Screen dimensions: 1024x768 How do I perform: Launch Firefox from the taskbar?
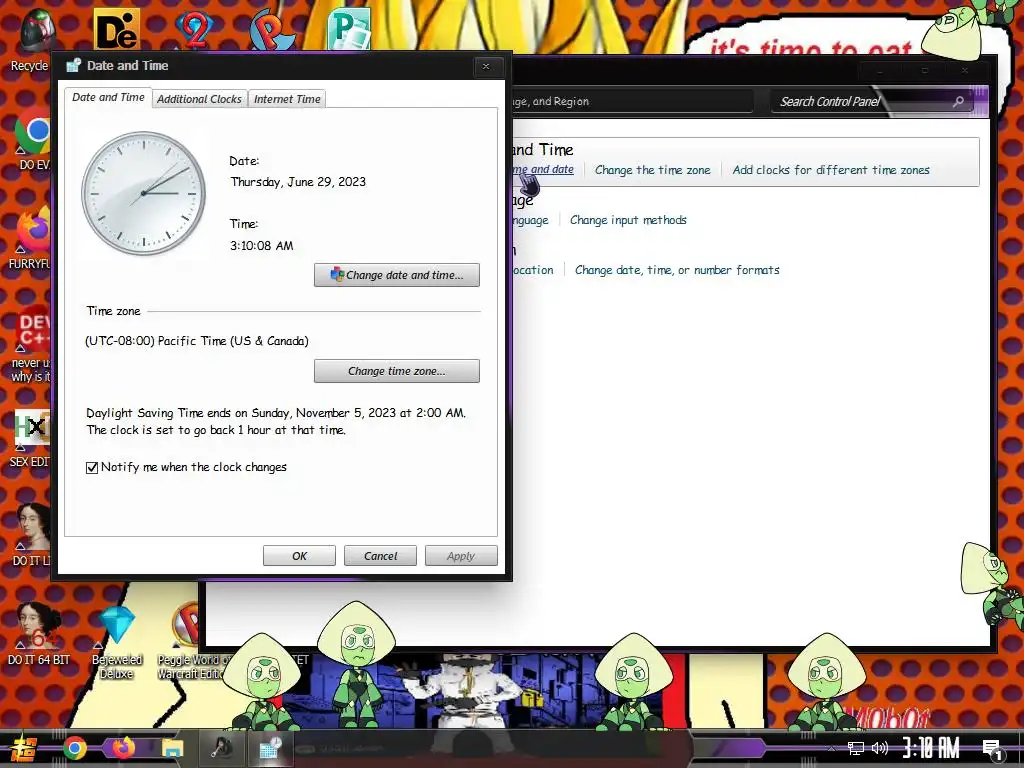click(123, 748)
